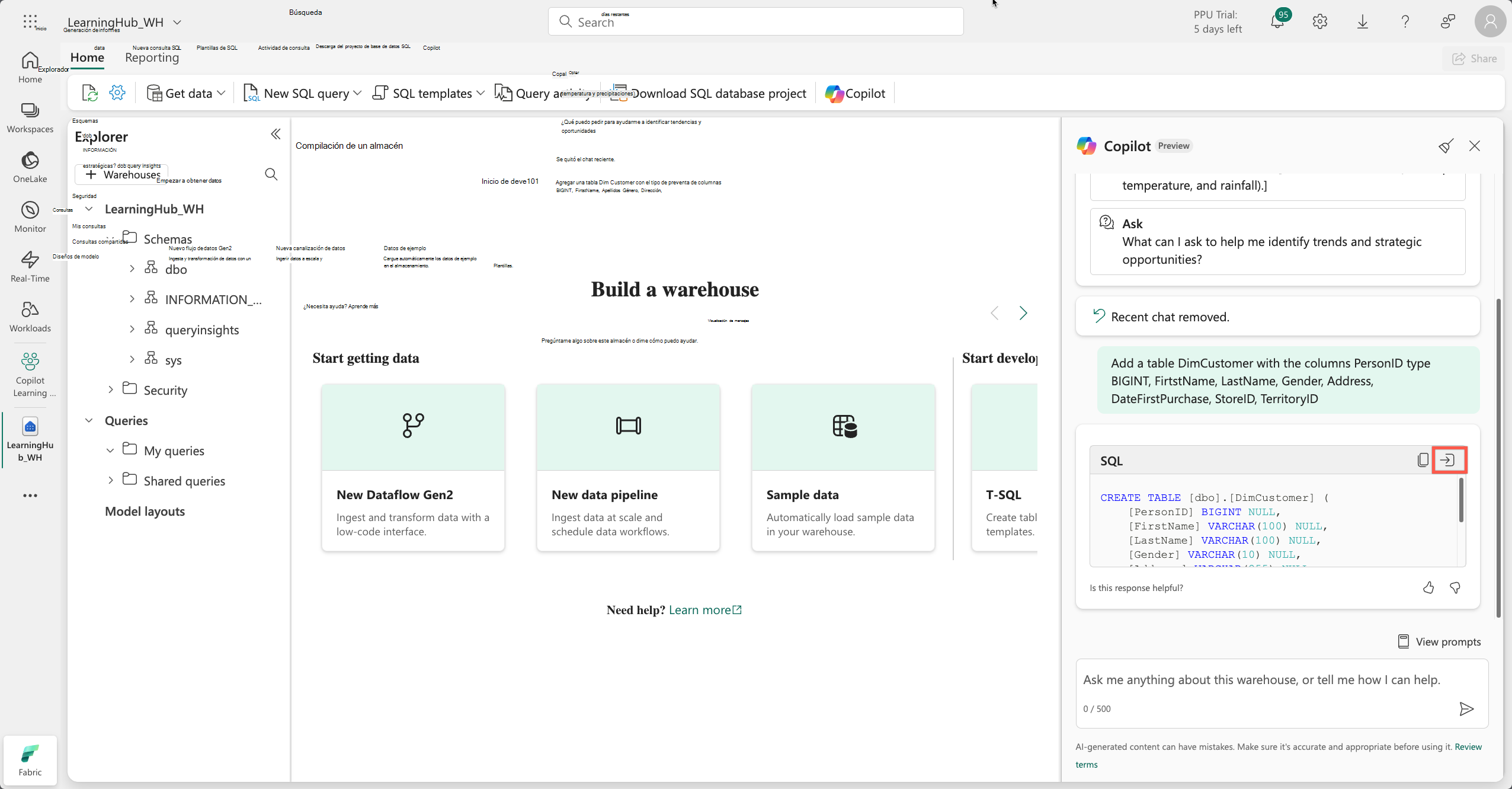Open the New data pipeline card
This screenshot has width=1512, height=789.
click(x=628, y=467)
